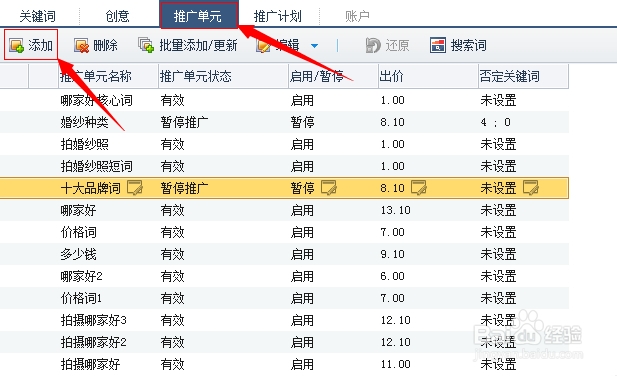617x376 pixels.
Task: Click the 13.10 bid value
Action: tap(395, 210)
